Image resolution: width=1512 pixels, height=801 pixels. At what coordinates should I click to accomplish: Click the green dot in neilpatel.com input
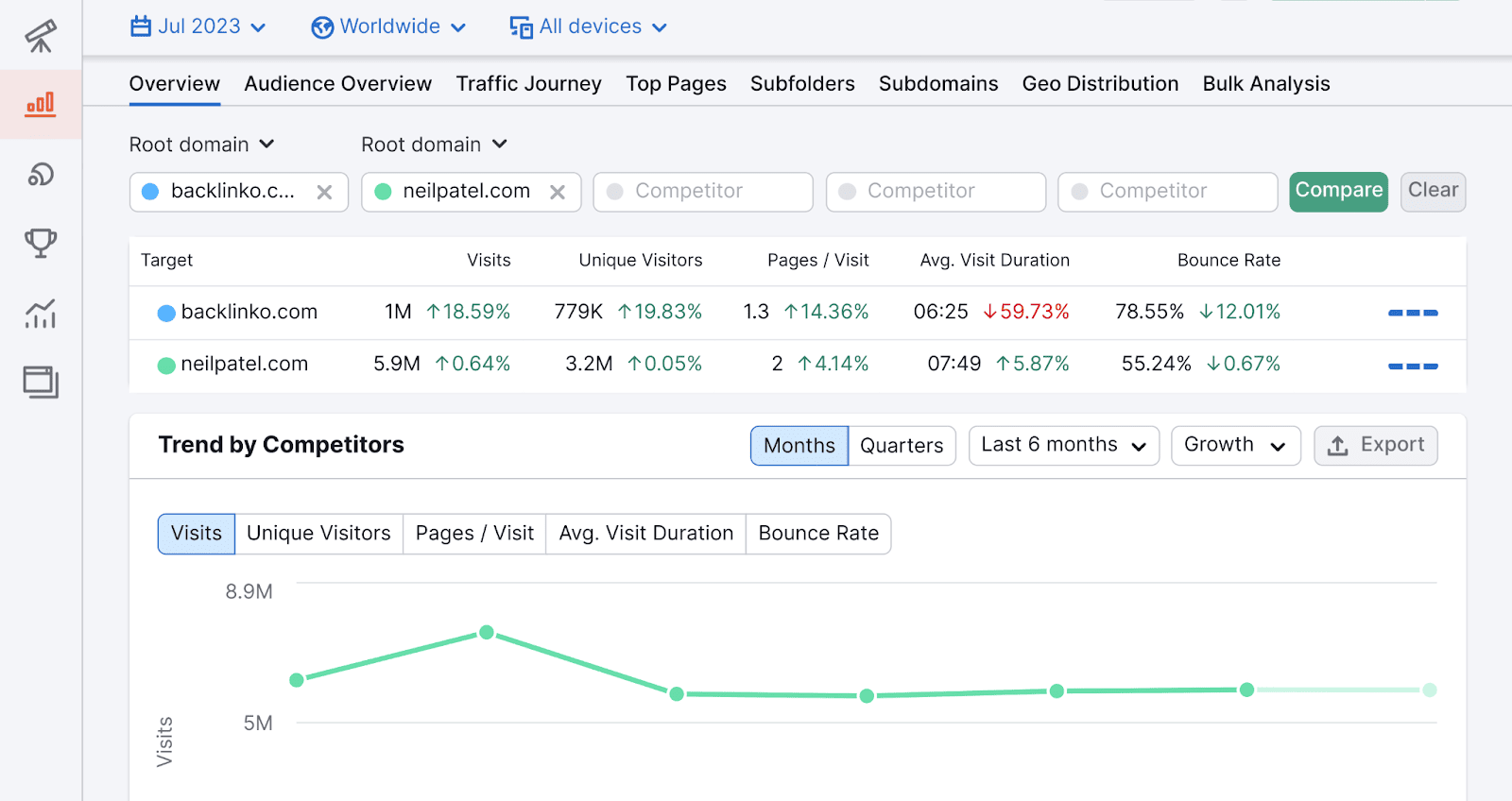point(383,192)
